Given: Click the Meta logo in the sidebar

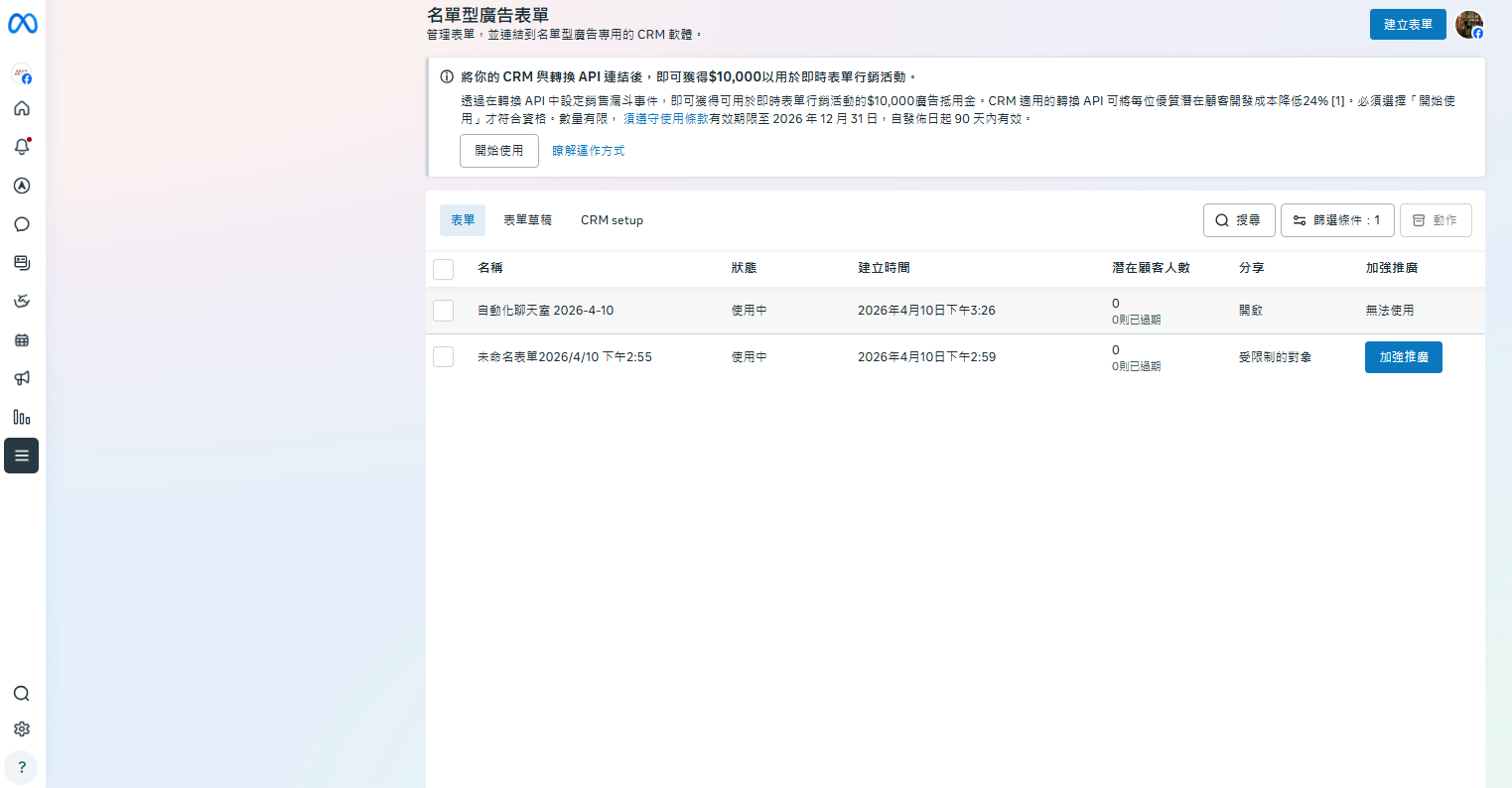Looking at the screenshot, I should click(x=22, y=24).
